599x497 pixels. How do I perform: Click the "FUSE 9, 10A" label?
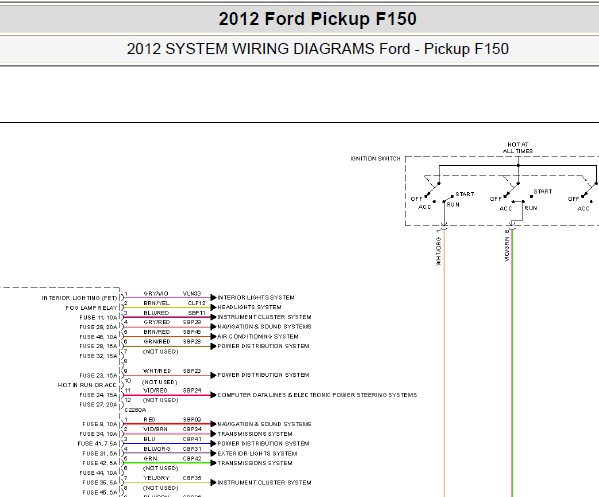pos(100,424)
